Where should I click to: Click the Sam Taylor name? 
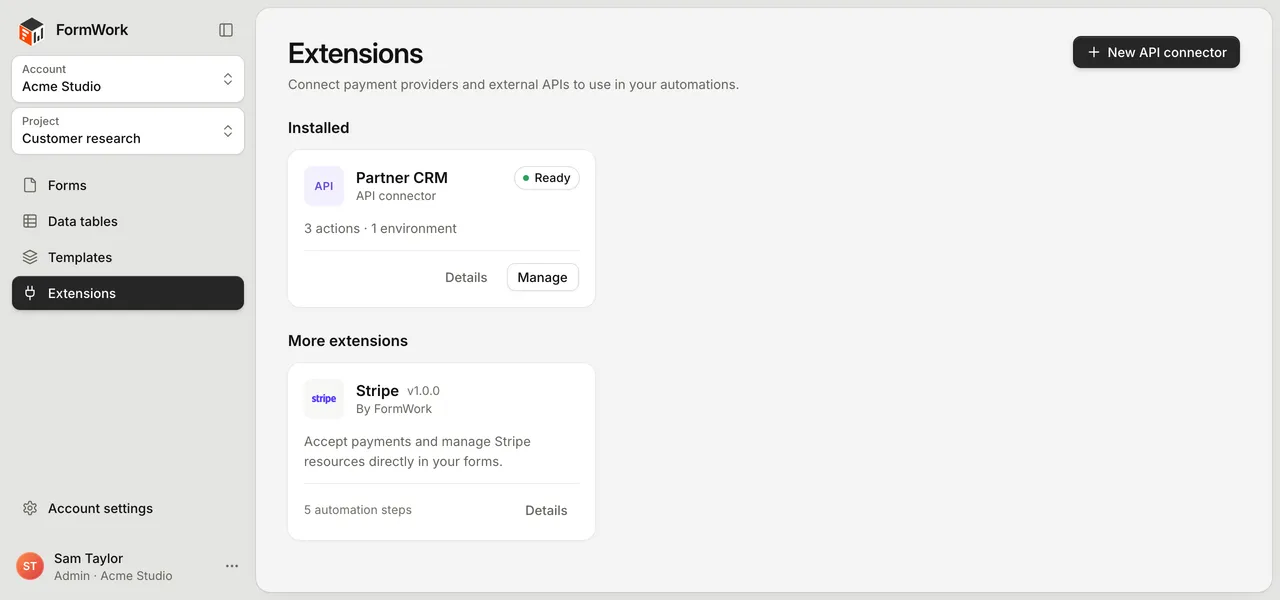[x=88, y=558]
